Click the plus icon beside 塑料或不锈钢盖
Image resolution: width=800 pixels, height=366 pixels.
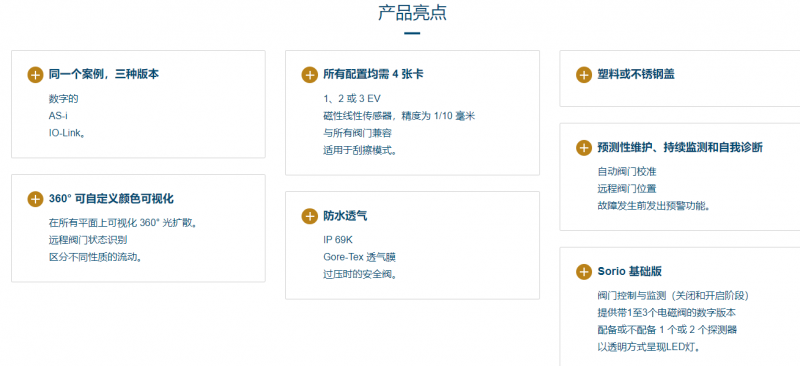584,75
